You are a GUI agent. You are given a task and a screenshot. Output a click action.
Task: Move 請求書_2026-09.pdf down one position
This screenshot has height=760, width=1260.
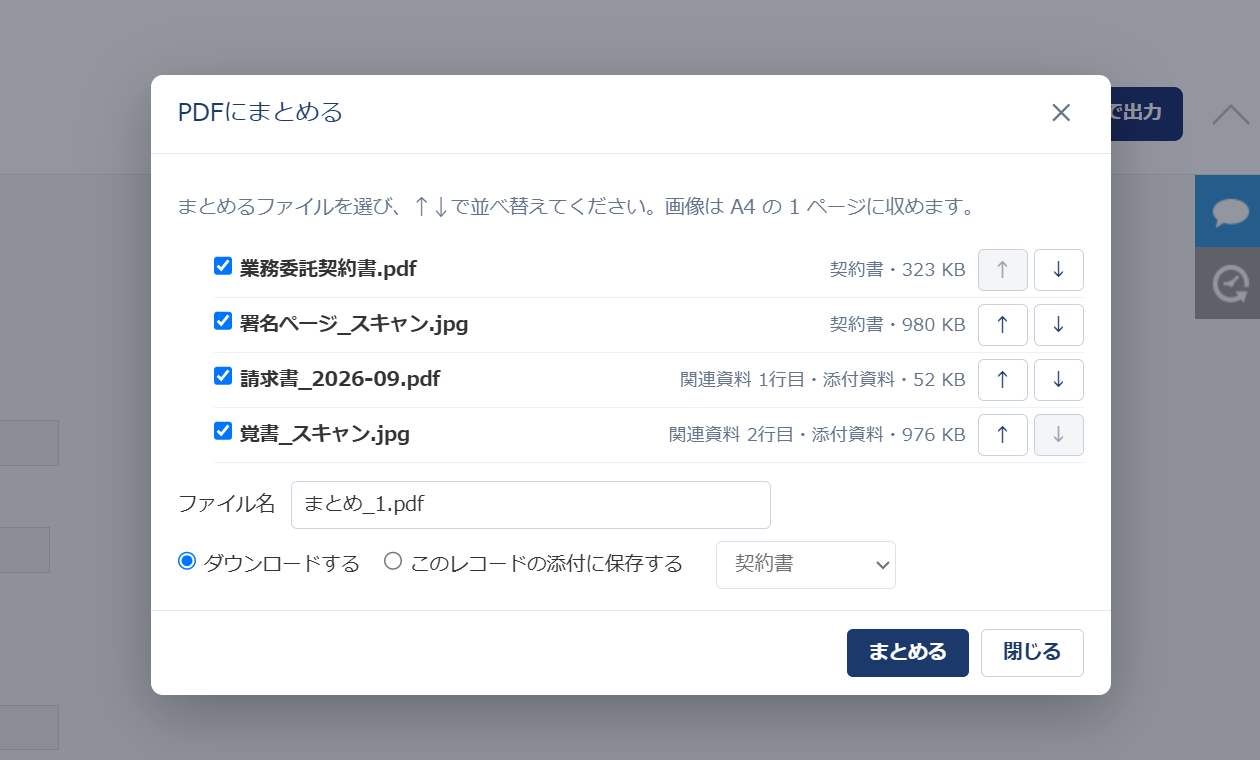(1059, 380)
